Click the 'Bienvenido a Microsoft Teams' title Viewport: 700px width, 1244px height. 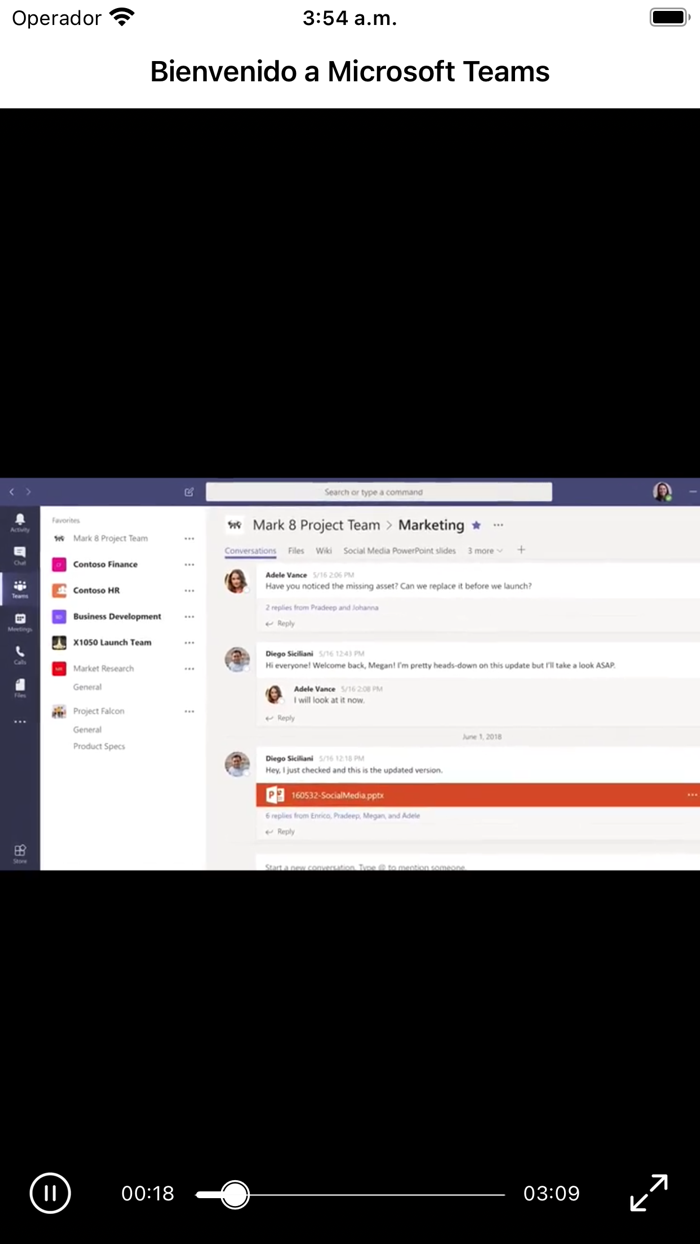(x=350, y=71)
